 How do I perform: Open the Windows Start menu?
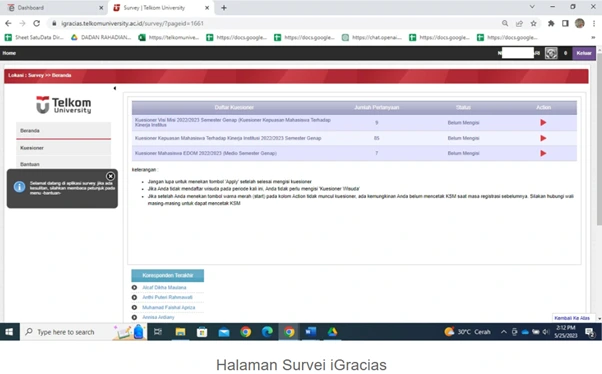[9, 332]
